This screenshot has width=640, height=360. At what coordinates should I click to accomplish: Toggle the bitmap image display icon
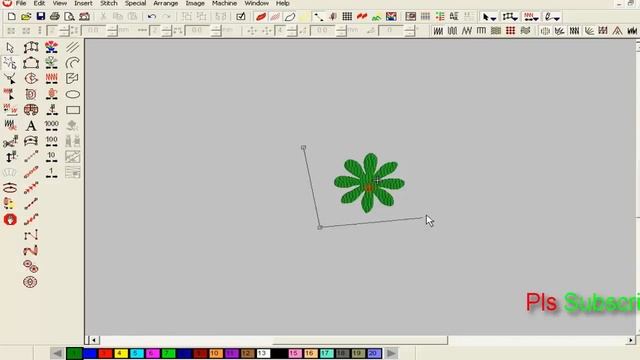tap(391, 17)
